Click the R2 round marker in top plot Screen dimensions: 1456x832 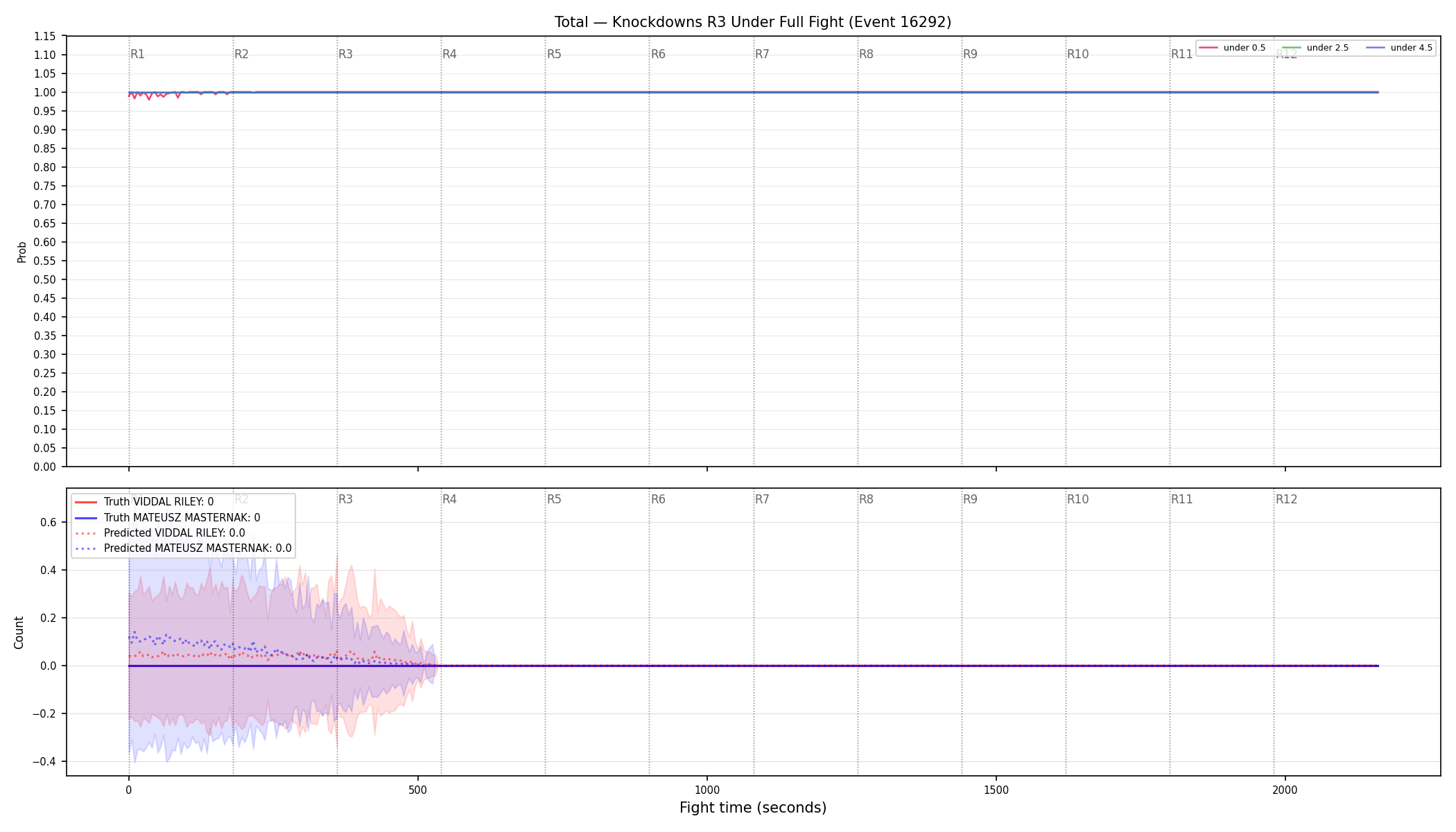pyautogui.click(x=241, y=54)
